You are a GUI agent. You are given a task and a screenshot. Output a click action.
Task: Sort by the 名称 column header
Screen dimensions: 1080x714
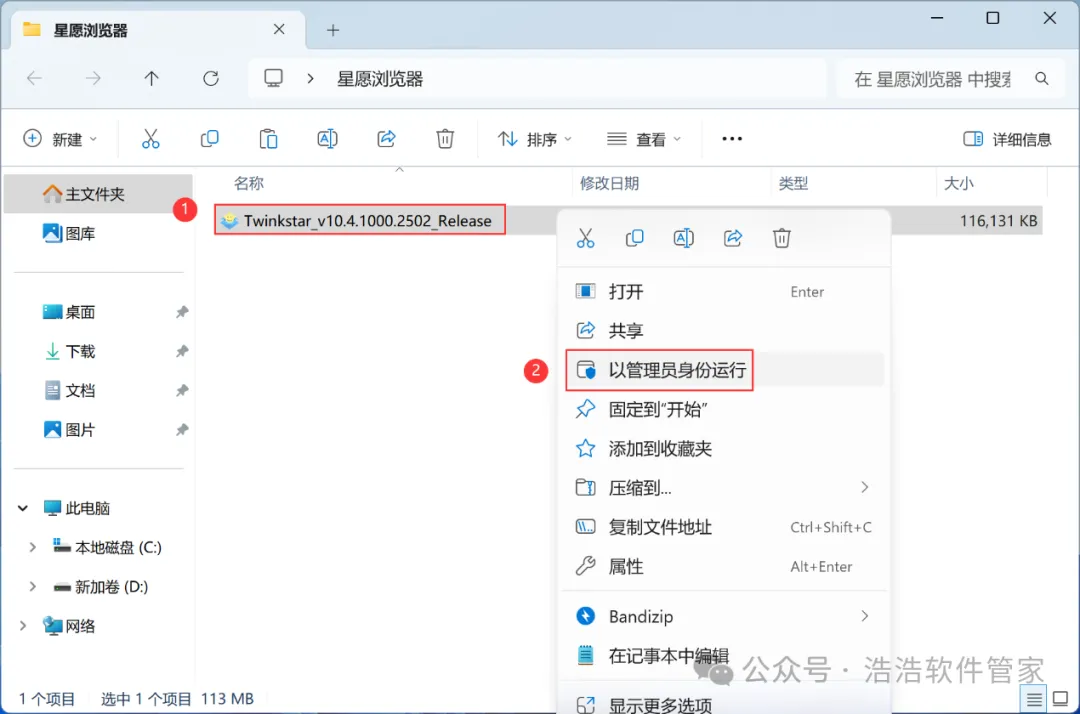249,184
